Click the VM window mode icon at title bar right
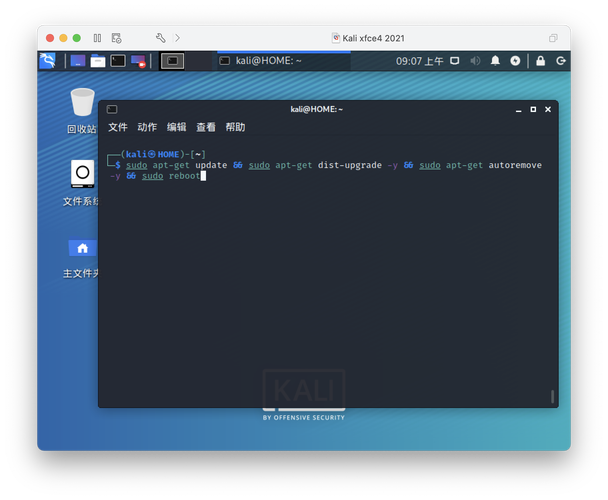Screen dimensions: 608x500 pos(553,38)
